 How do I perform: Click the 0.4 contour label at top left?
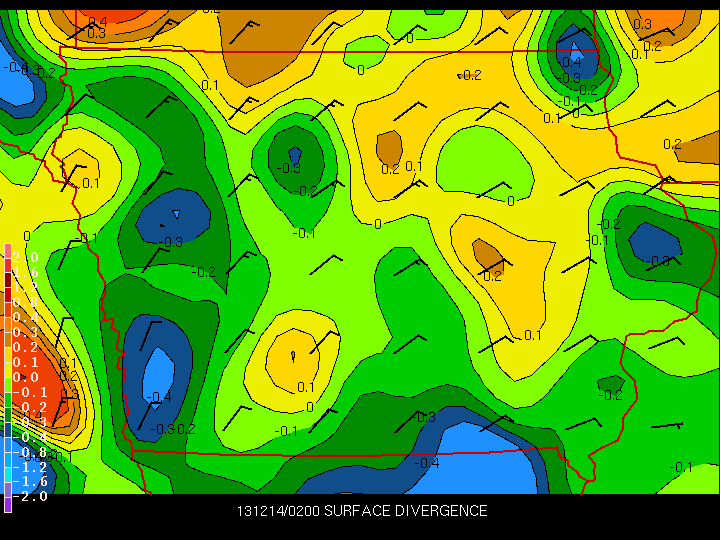pyautogui.click(x=97, y=21)
